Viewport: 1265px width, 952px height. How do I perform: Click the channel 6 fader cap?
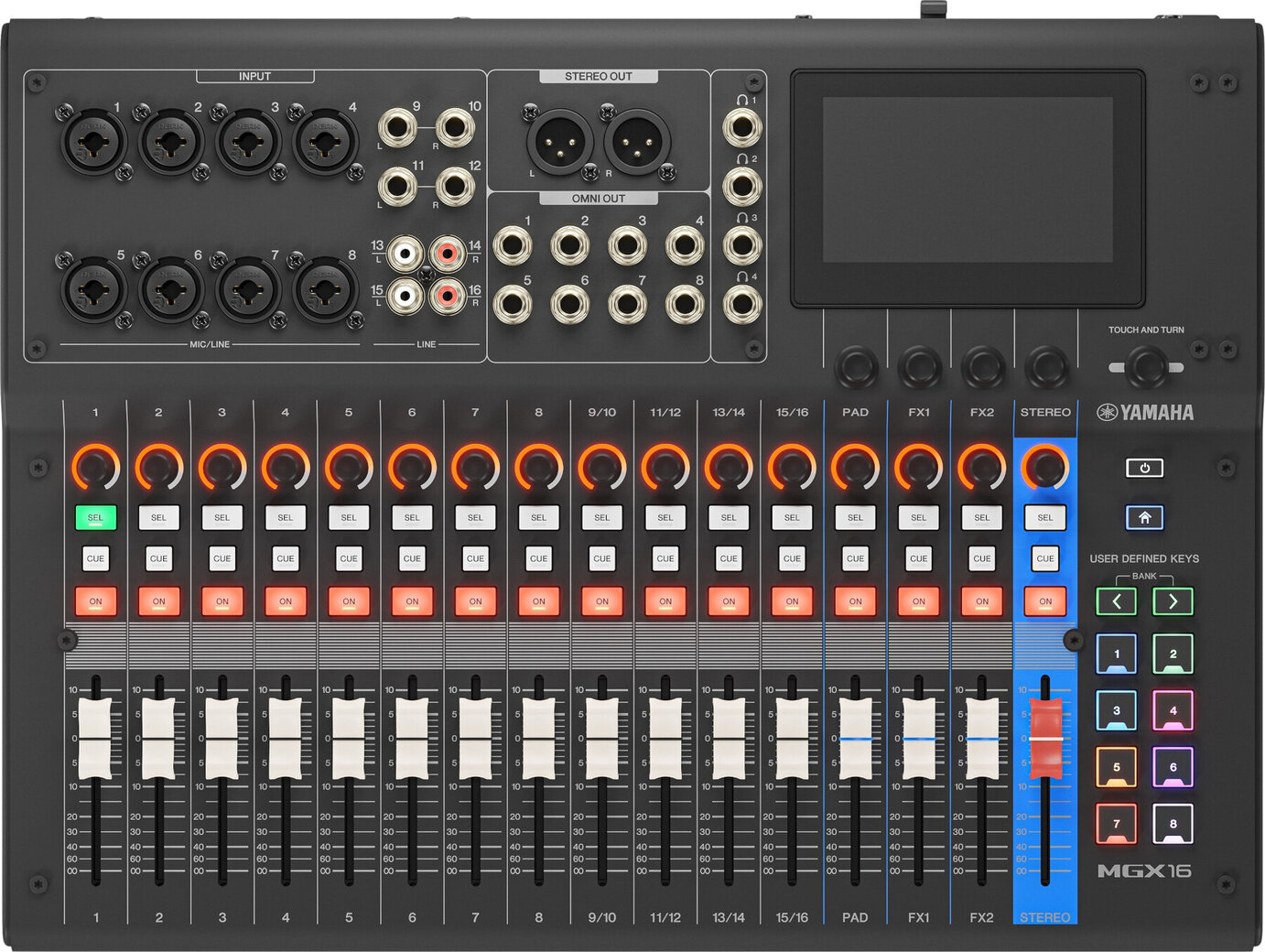point(412,738)
